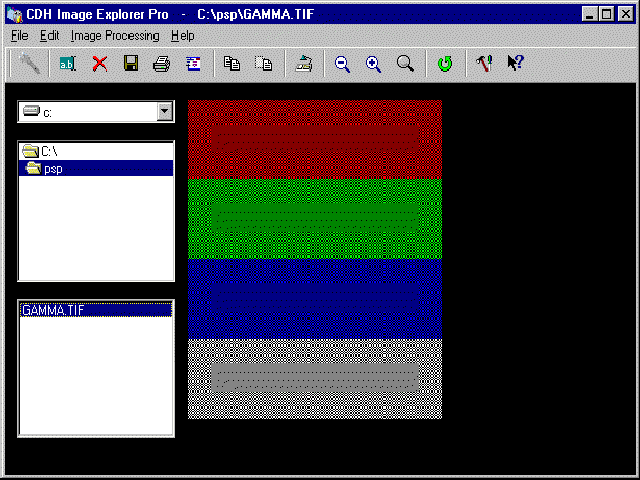Click the zoom out magnifier icon
Viewport: 640px width, 480px height.
(342, 64)
